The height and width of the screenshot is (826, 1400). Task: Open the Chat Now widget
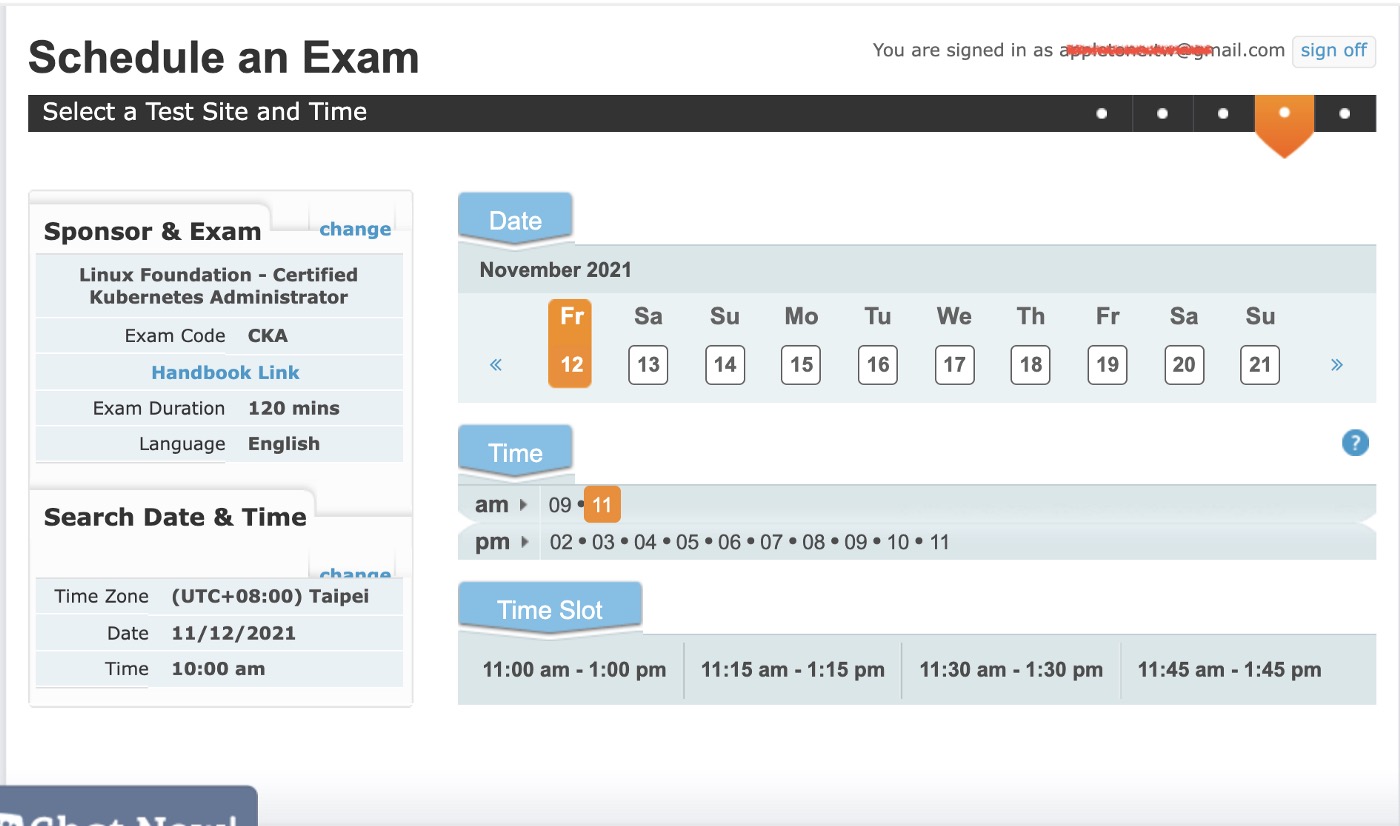[128, 810]
